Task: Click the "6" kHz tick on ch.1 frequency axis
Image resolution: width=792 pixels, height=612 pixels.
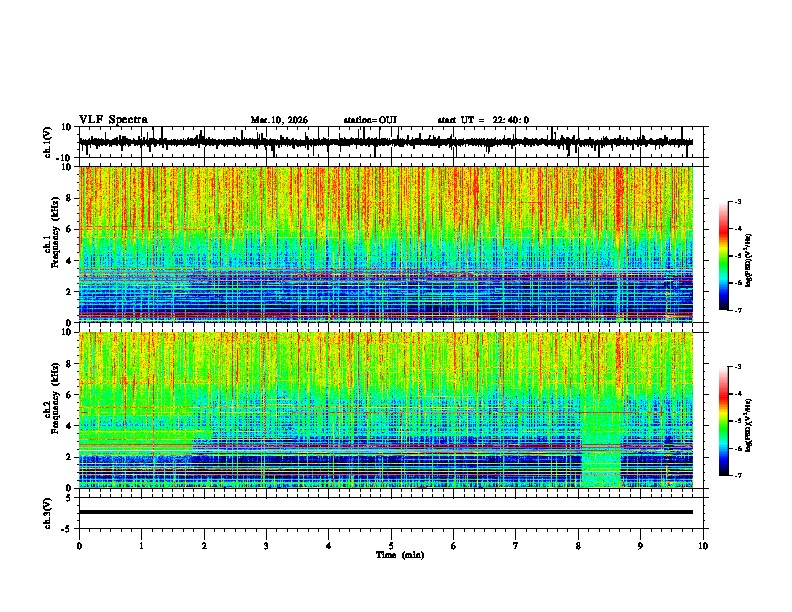Action: 69,229
